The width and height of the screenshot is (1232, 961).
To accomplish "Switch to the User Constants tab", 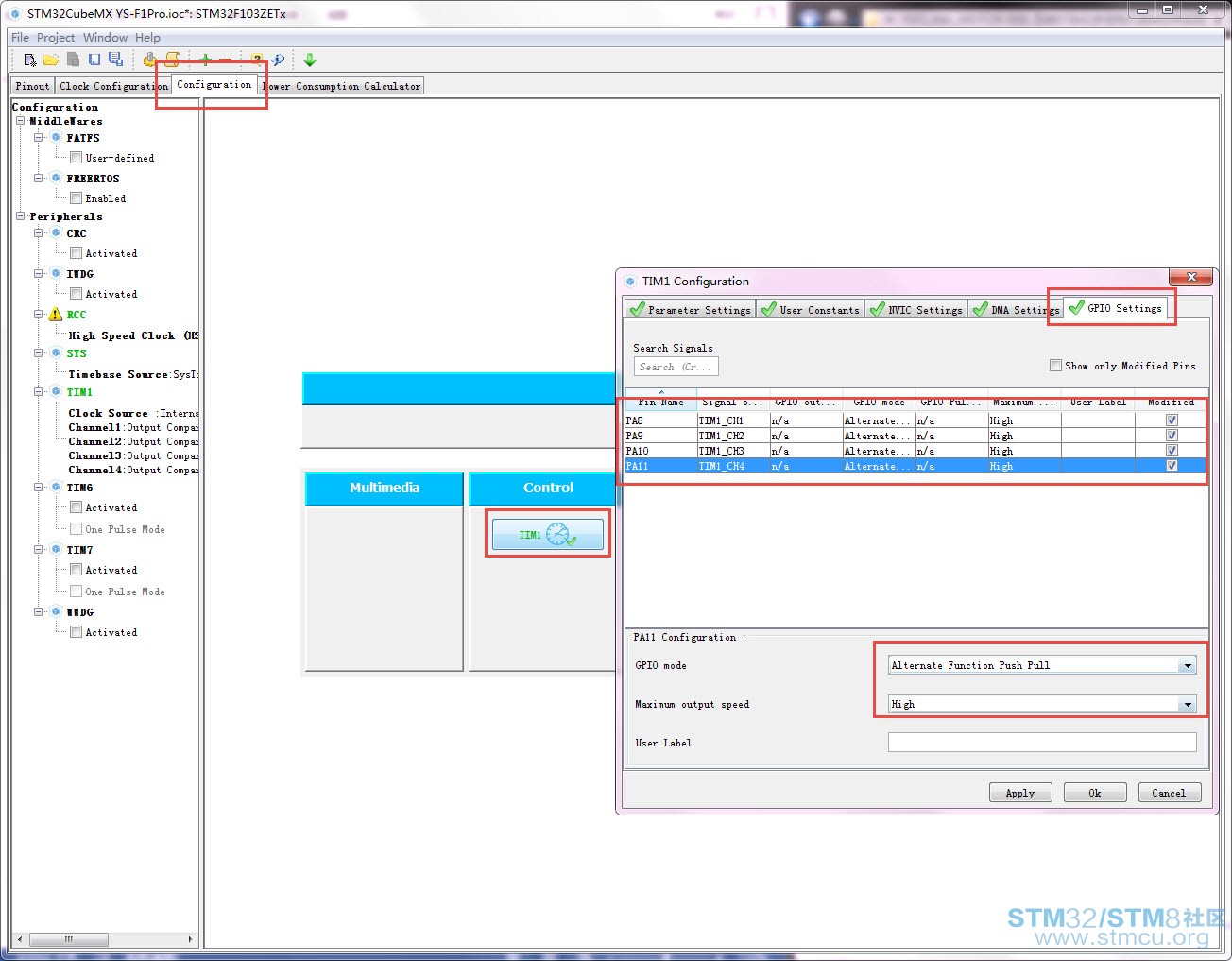I will [810, 310].
